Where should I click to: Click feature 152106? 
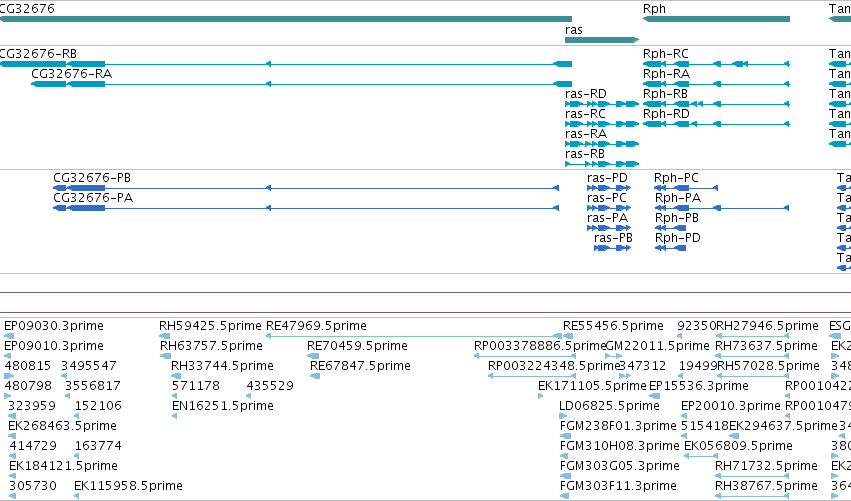[x=98, y=406]
